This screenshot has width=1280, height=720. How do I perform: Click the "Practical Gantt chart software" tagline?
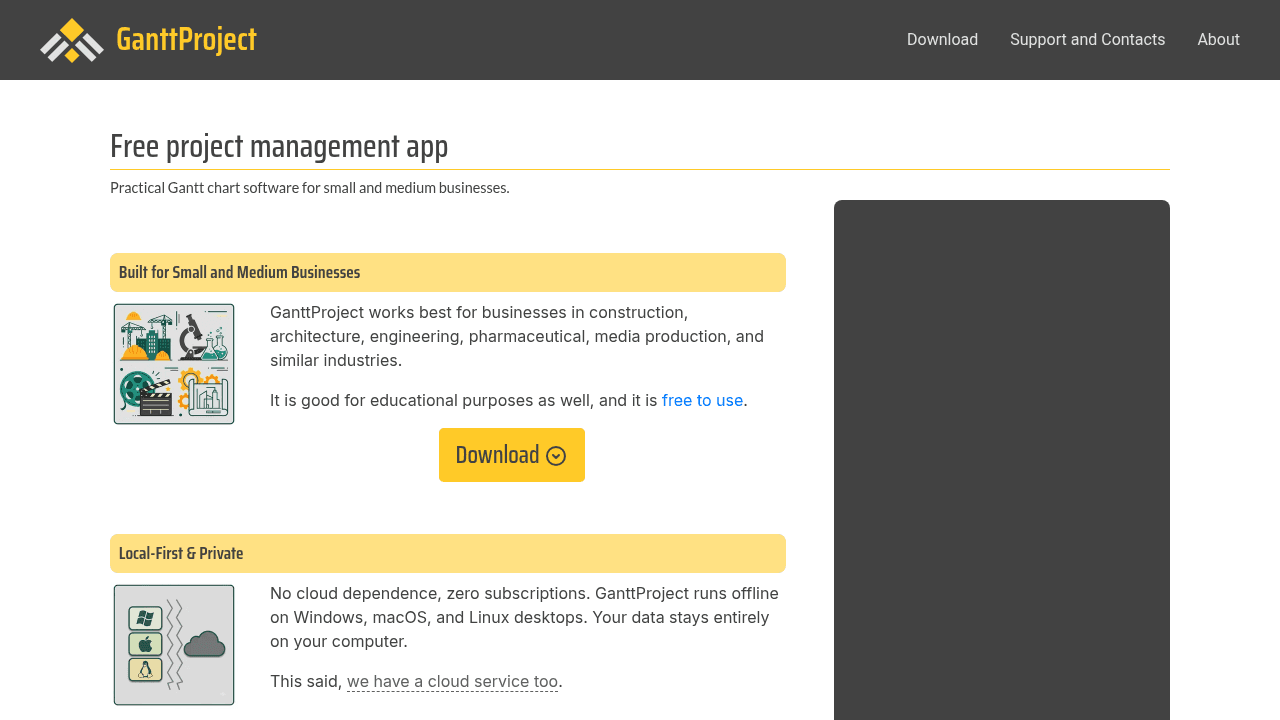pos(310,187)
